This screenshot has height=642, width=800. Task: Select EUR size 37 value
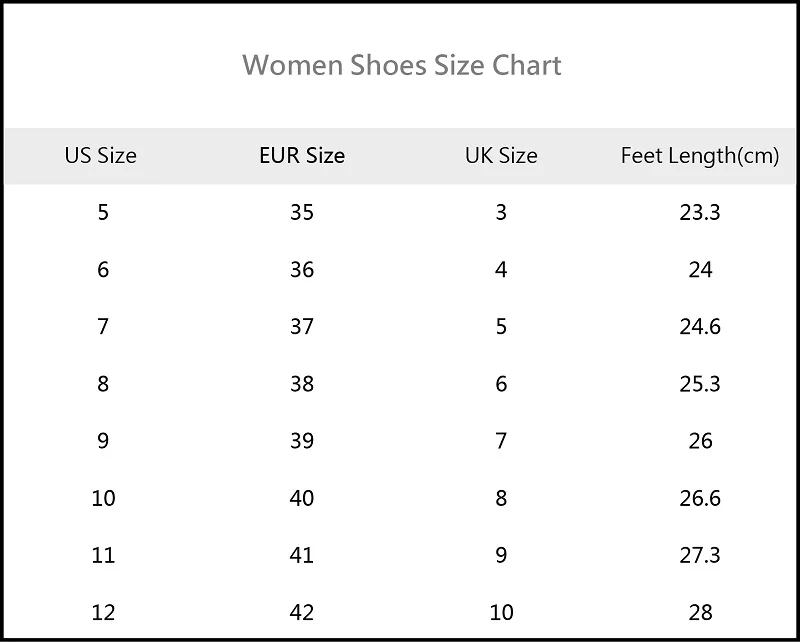click(x=302, y=327)
